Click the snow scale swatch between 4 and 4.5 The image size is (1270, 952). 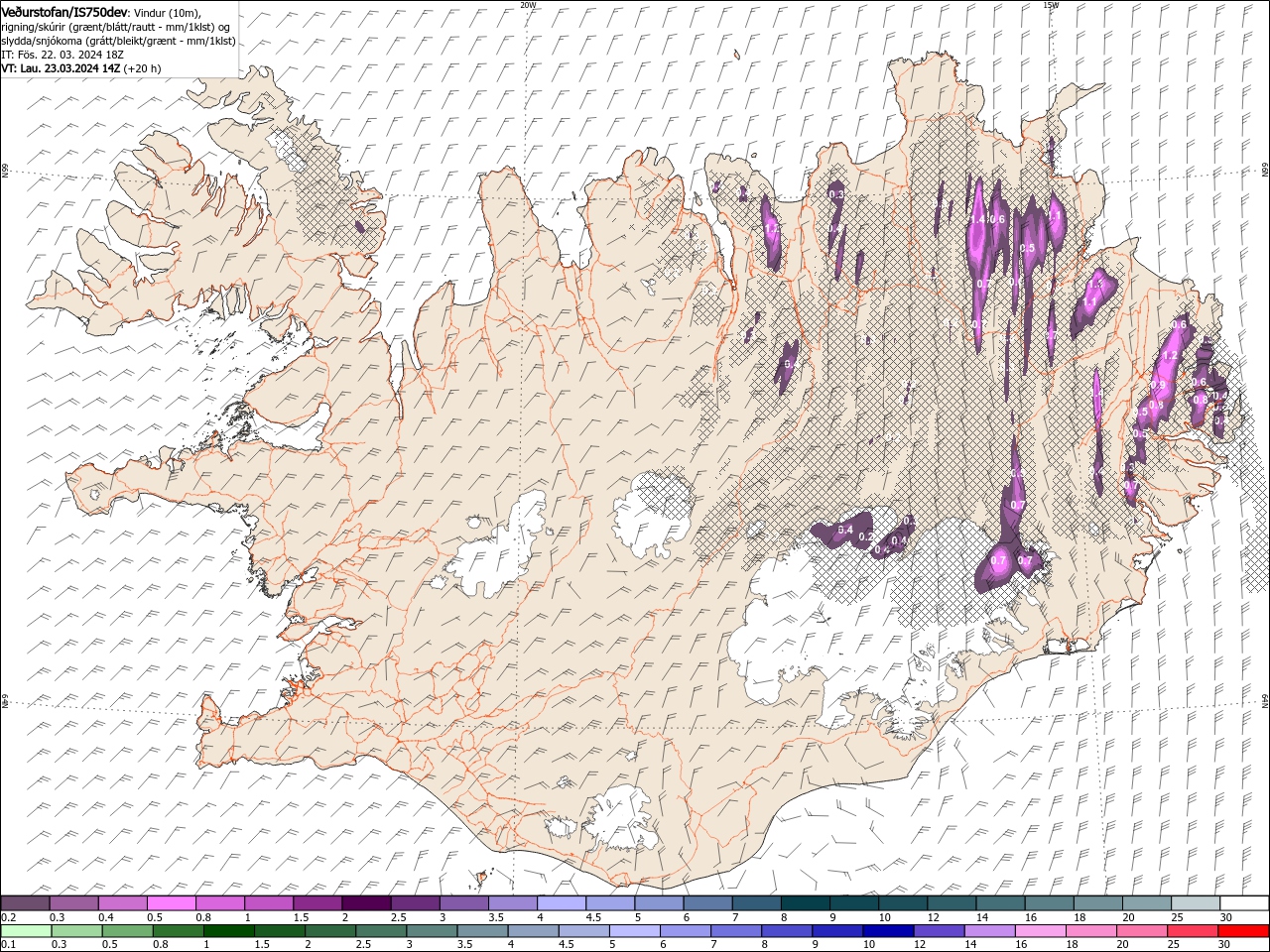pyautogui.click(x=561, y=903)
